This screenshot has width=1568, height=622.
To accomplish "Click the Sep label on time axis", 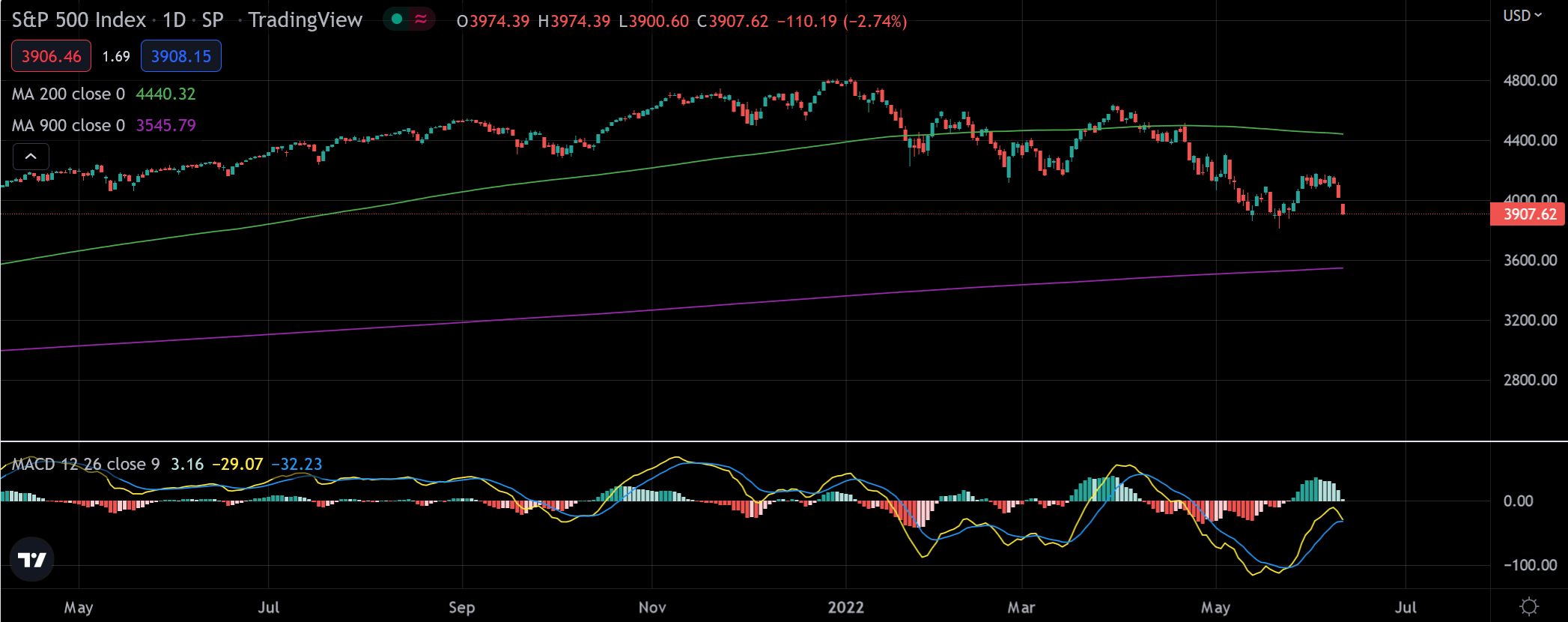I will pyautogui.click(x=462, y=608).
